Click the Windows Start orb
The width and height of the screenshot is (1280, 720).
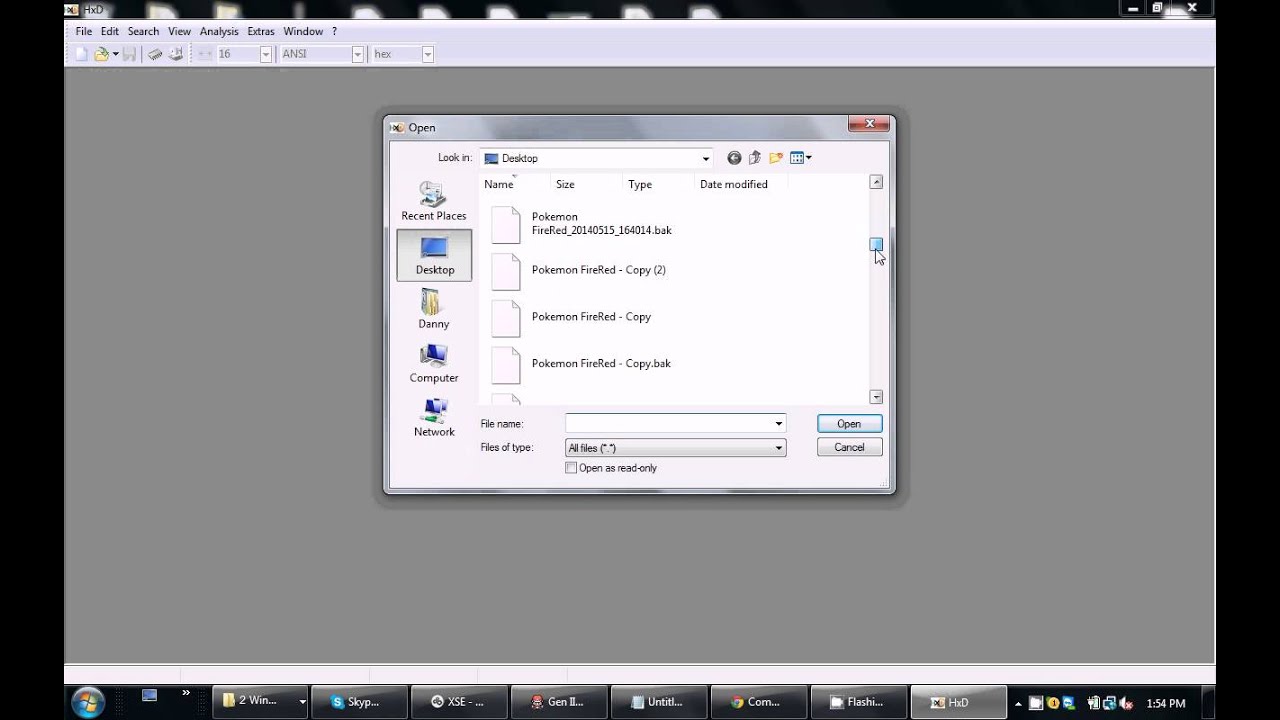coord(87,701)
